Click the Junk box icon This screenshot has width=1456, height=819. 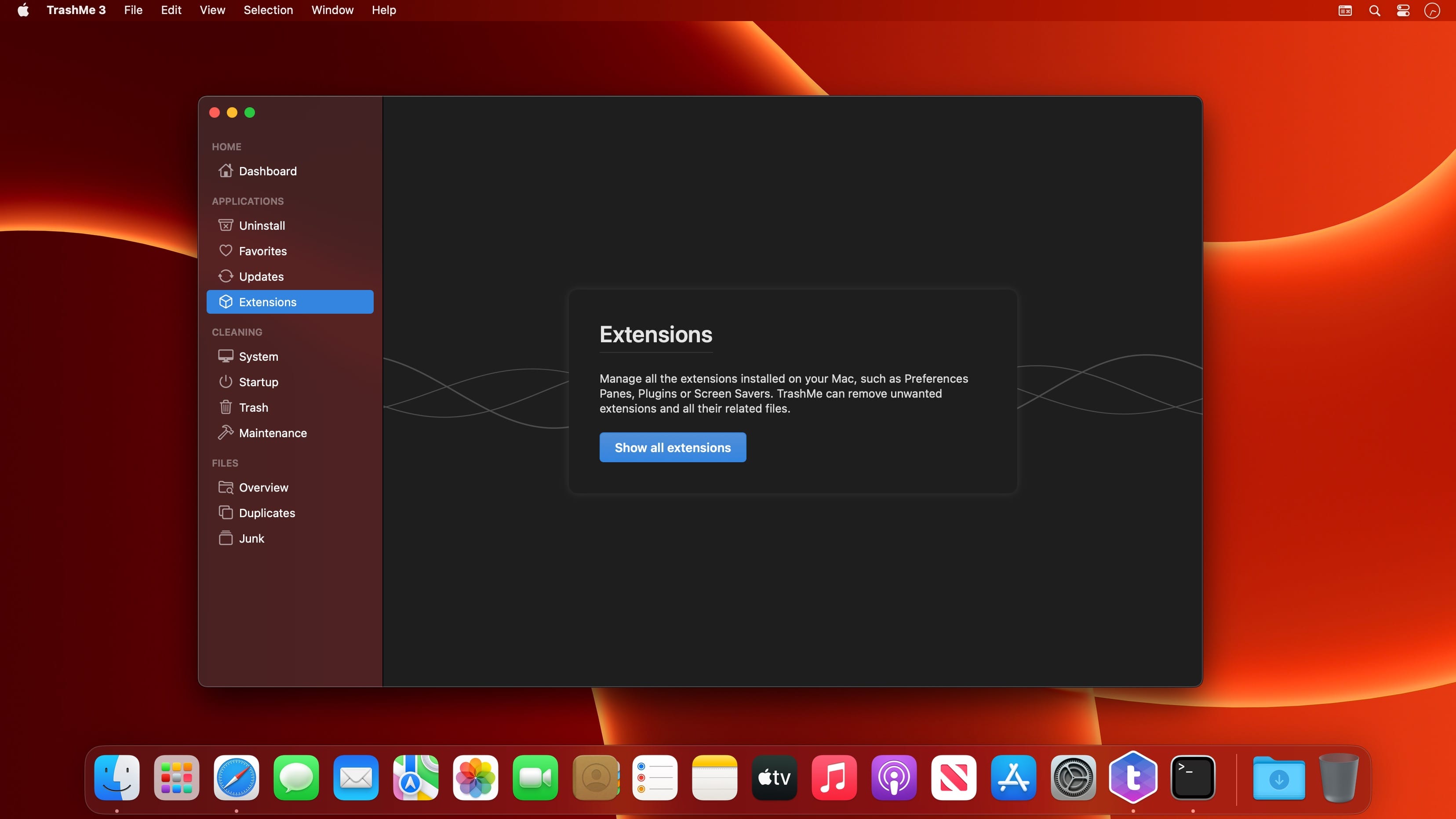tap(226, 538)
